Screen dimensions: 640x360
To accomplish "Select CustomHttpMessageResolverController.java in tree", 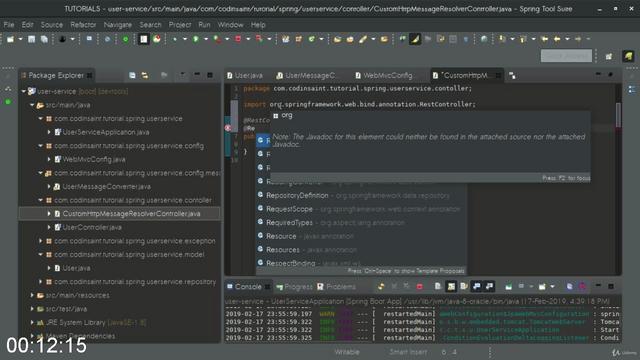I will [131, 214].
